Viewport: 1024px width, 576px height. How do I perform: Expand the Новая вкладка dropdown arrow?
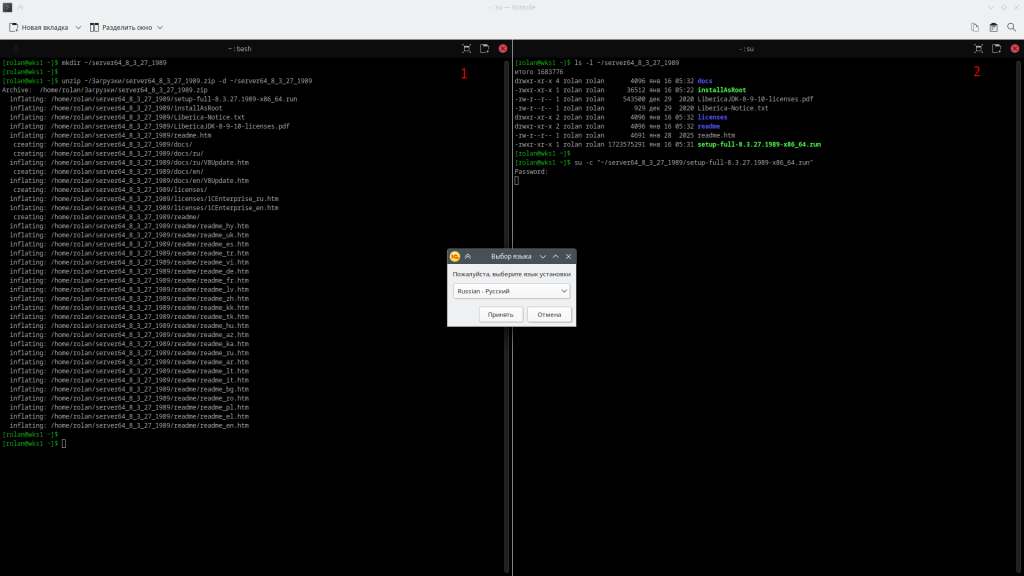pyautogui.click(x=78, y=27)
